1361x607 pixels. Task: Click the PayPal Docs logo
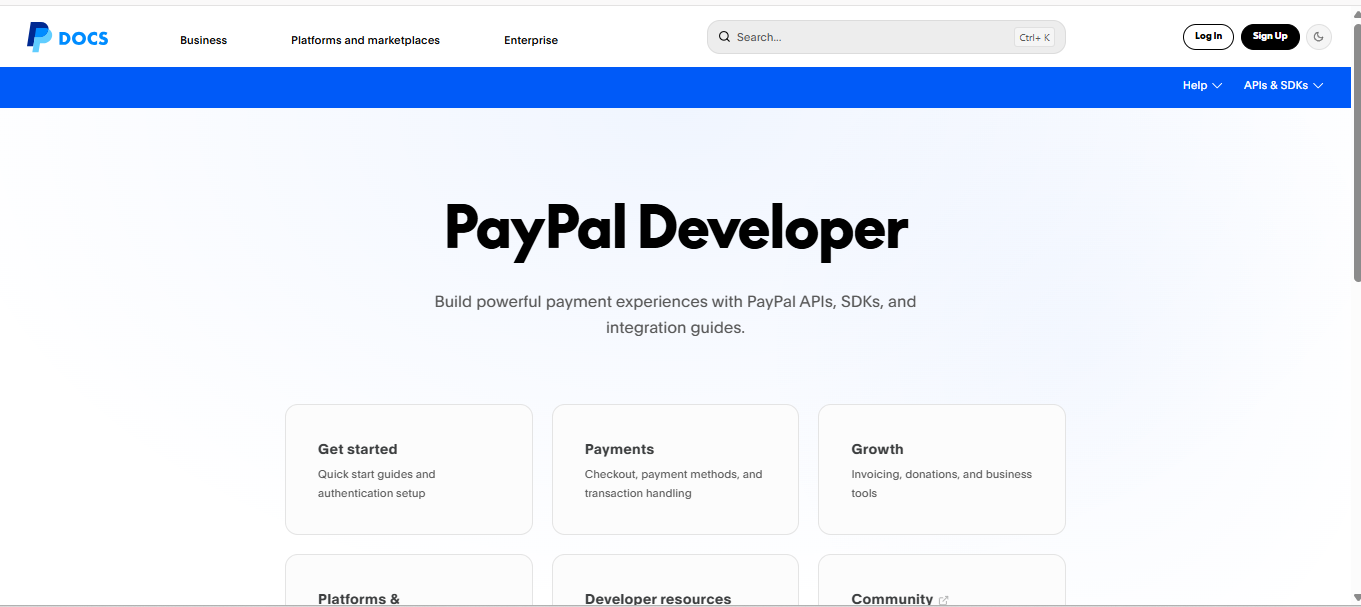(x=67, y=38)
